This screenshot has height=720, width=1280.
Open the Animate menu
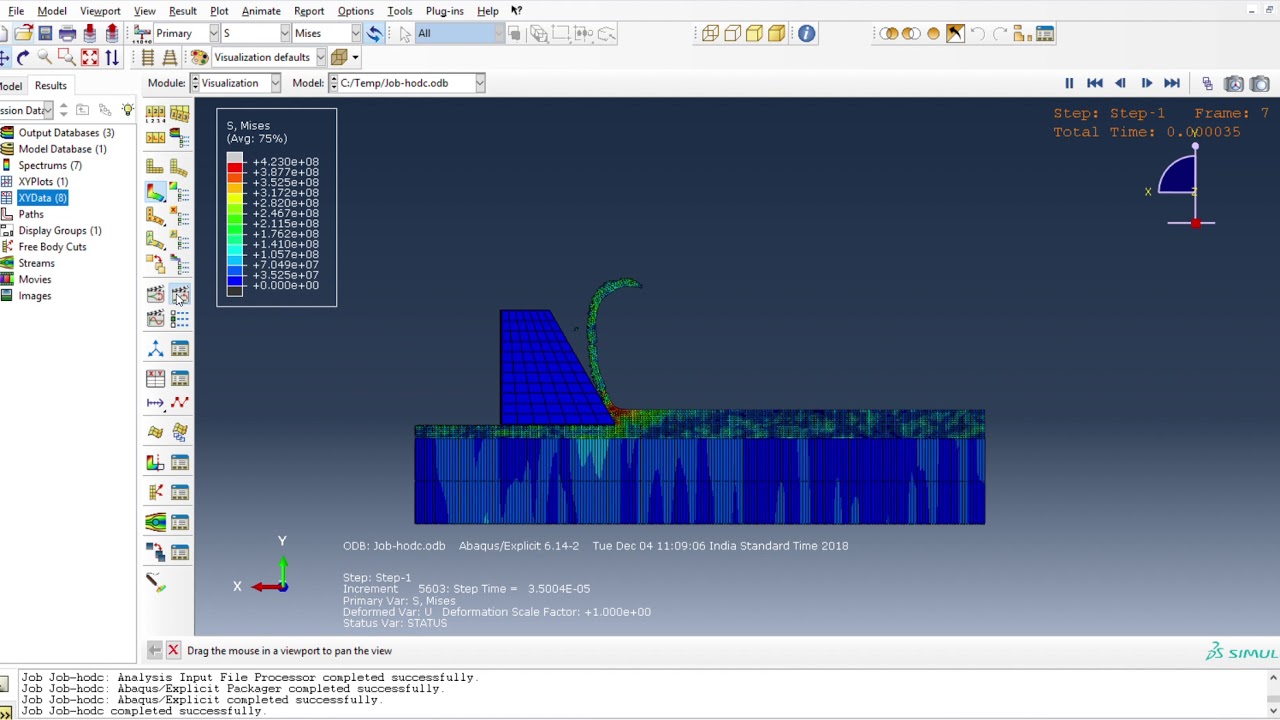click(261, 11)
